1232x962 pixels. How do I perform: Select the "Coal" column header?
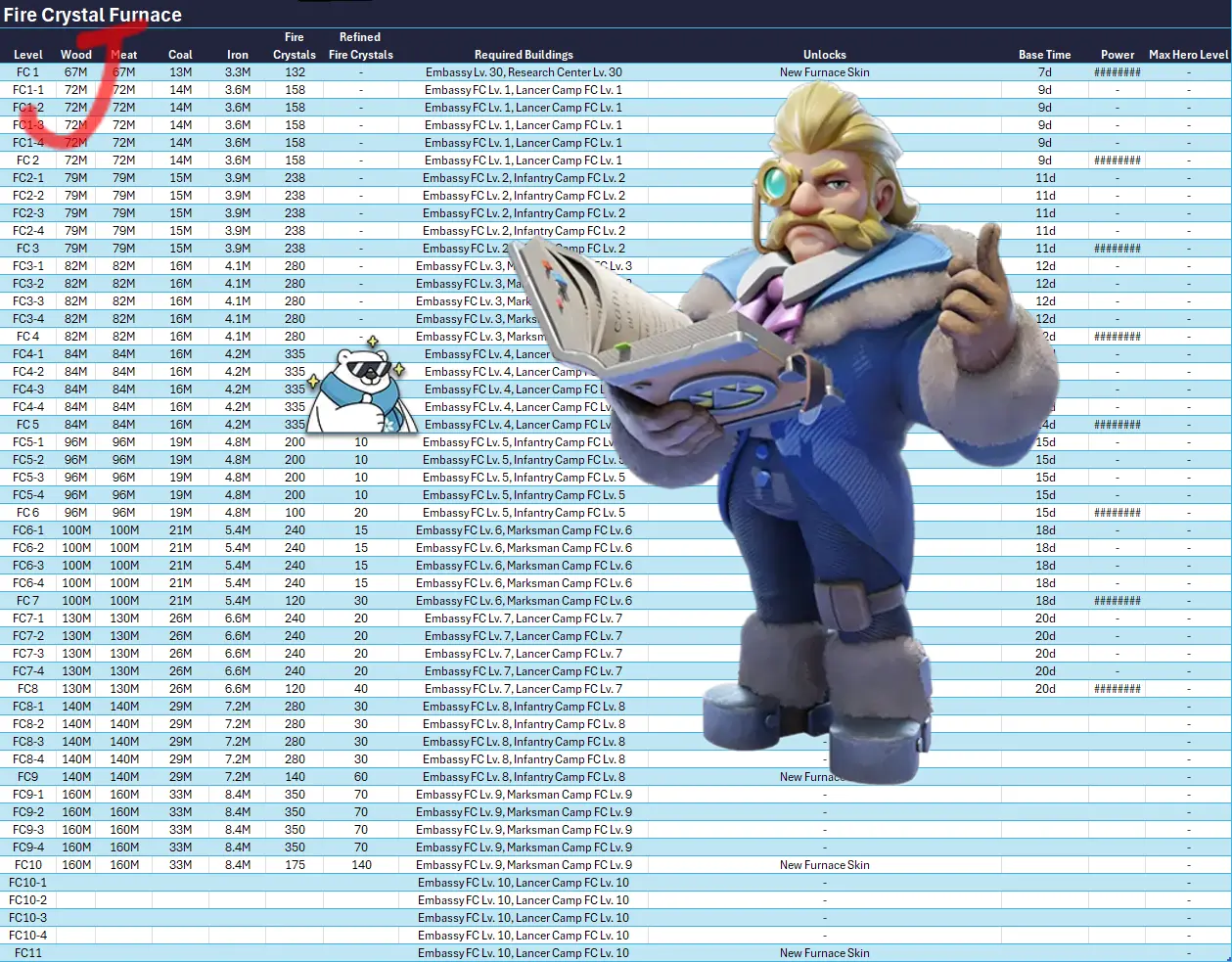(180, 55)
